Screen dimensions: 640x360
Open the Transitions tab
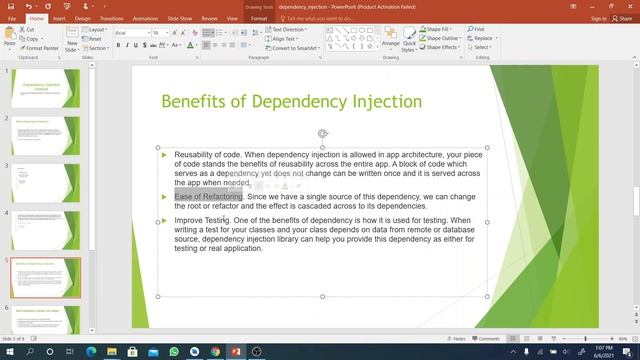[x=111, y=18]
